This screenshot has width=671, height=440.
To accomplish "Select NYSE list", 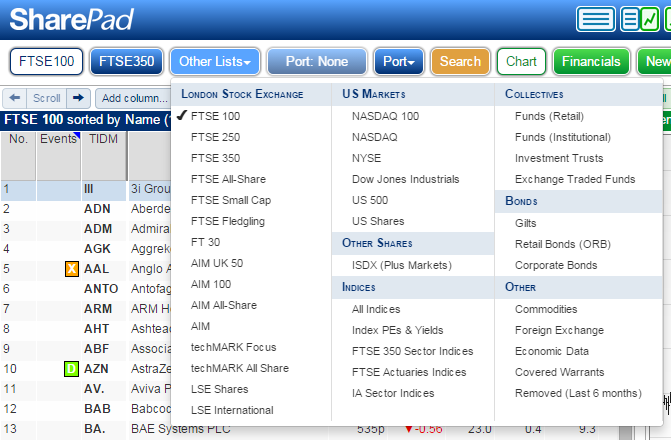I will (x=366, y=158).
